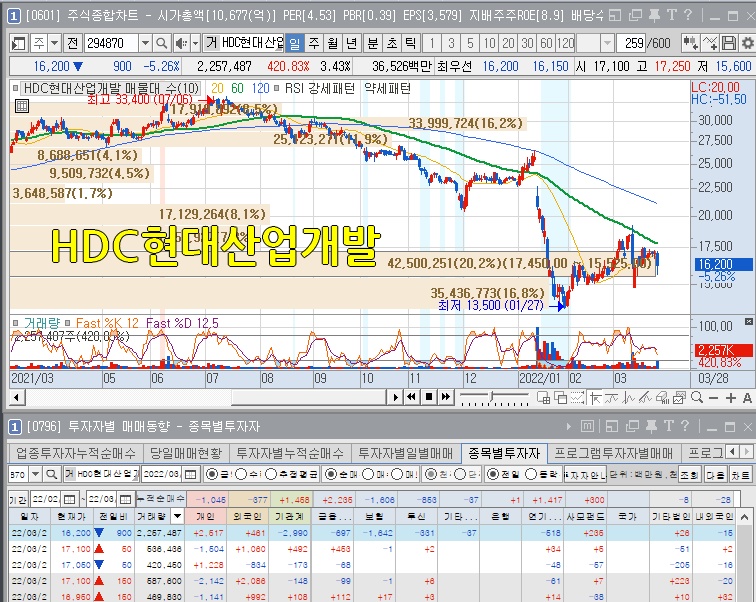Open the data grid table icon on the chart

tap(22, 106)
